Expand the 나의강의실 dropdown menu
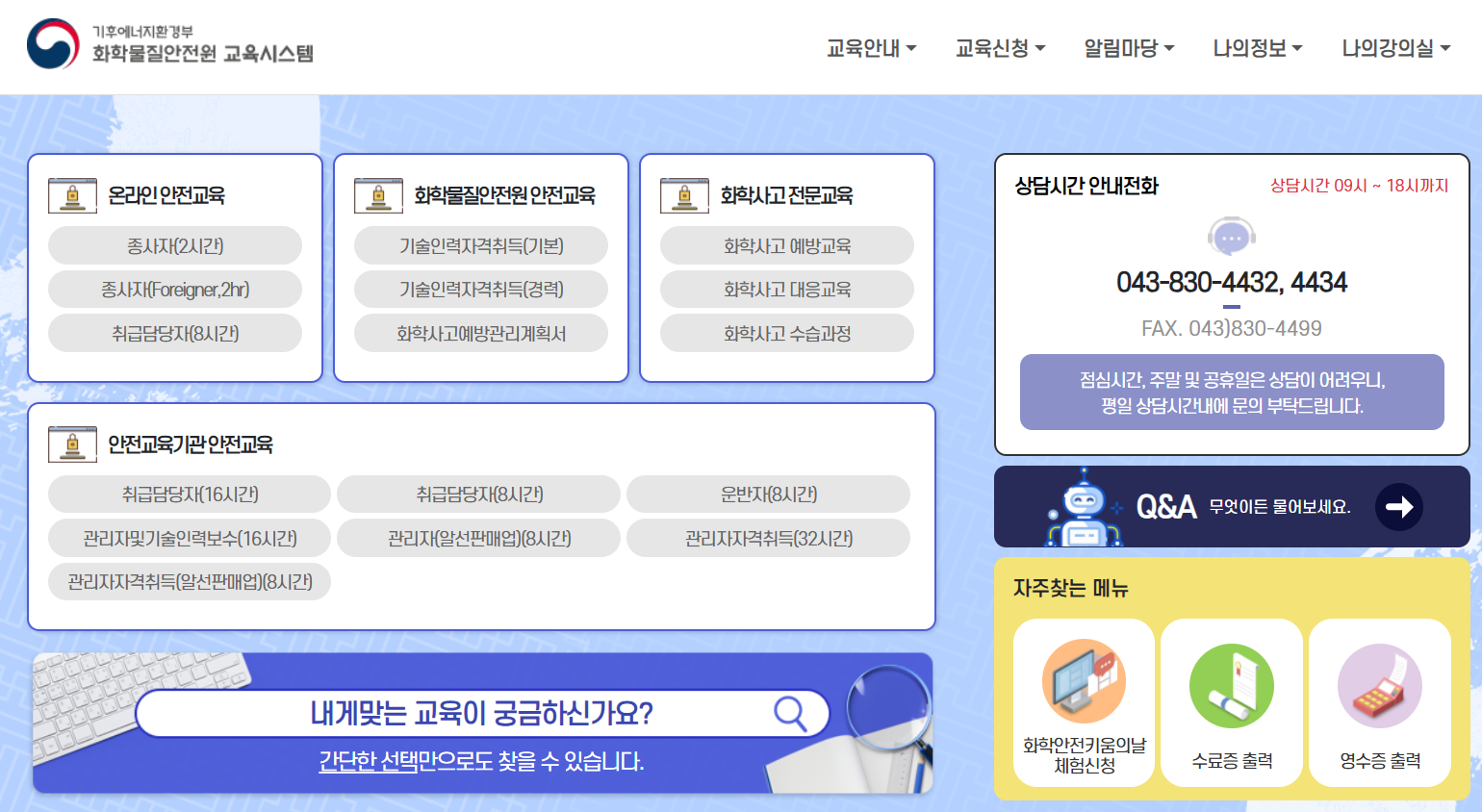Screen dimensions: 1482x812 point(1396,48)
